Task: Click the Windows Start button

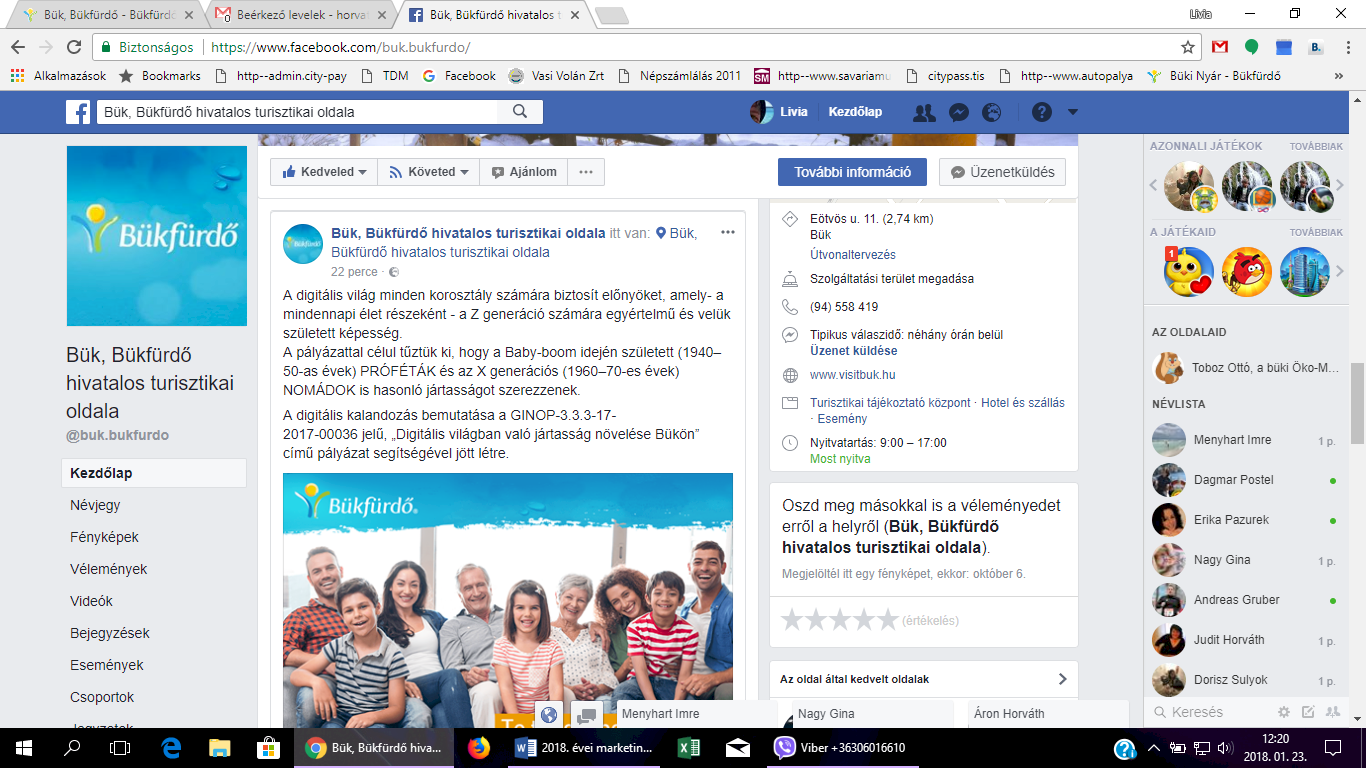Action: pyautogui.click(x=23, y=747)
